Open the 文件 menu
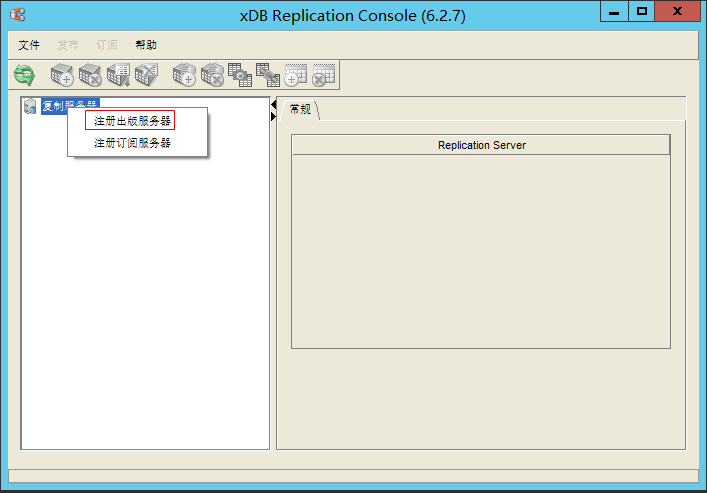Screen dimensions: 707x493 click(x=29, y=45)
